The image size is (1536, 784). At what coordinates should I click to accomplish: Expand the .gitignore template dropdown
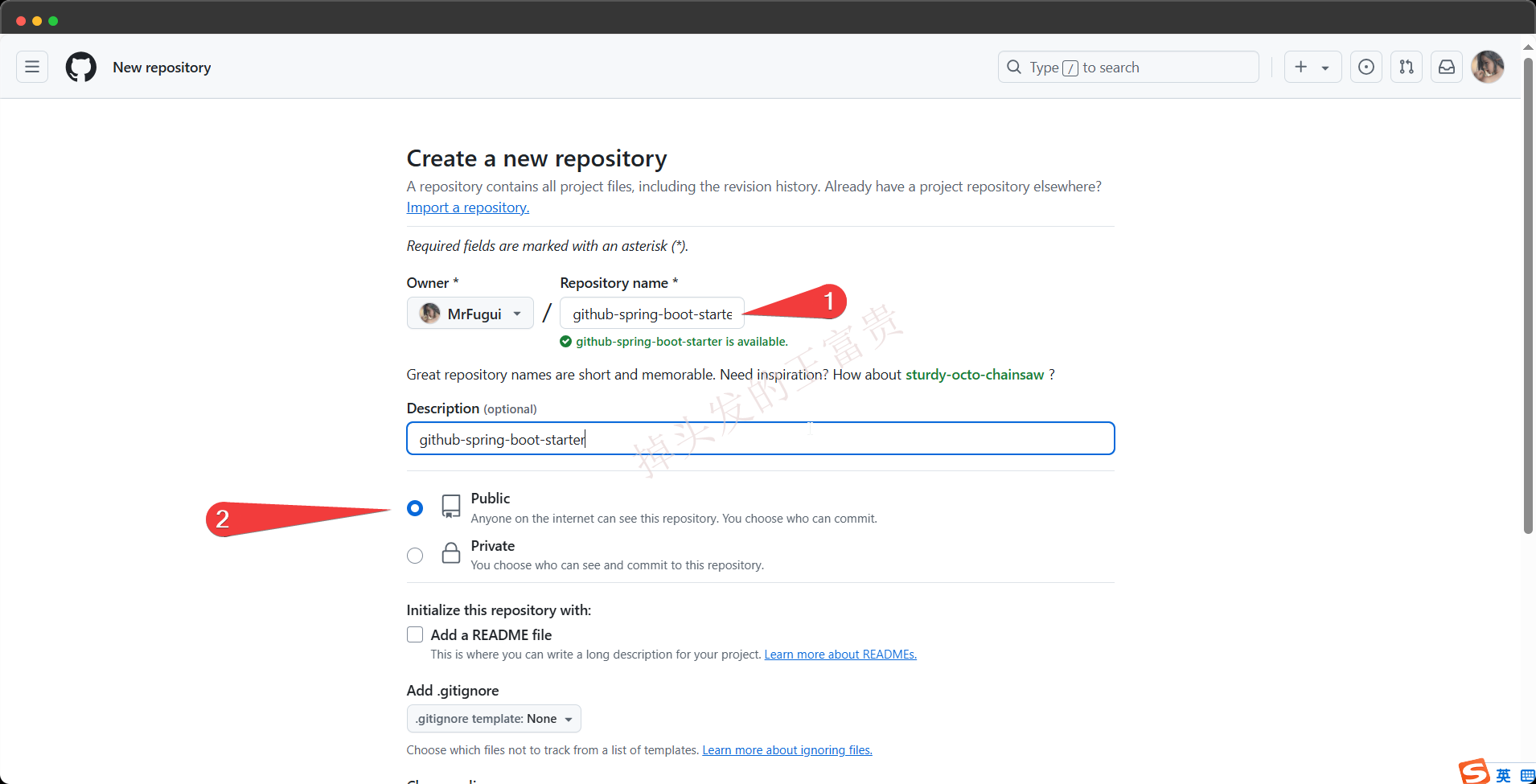coord(494,718)
